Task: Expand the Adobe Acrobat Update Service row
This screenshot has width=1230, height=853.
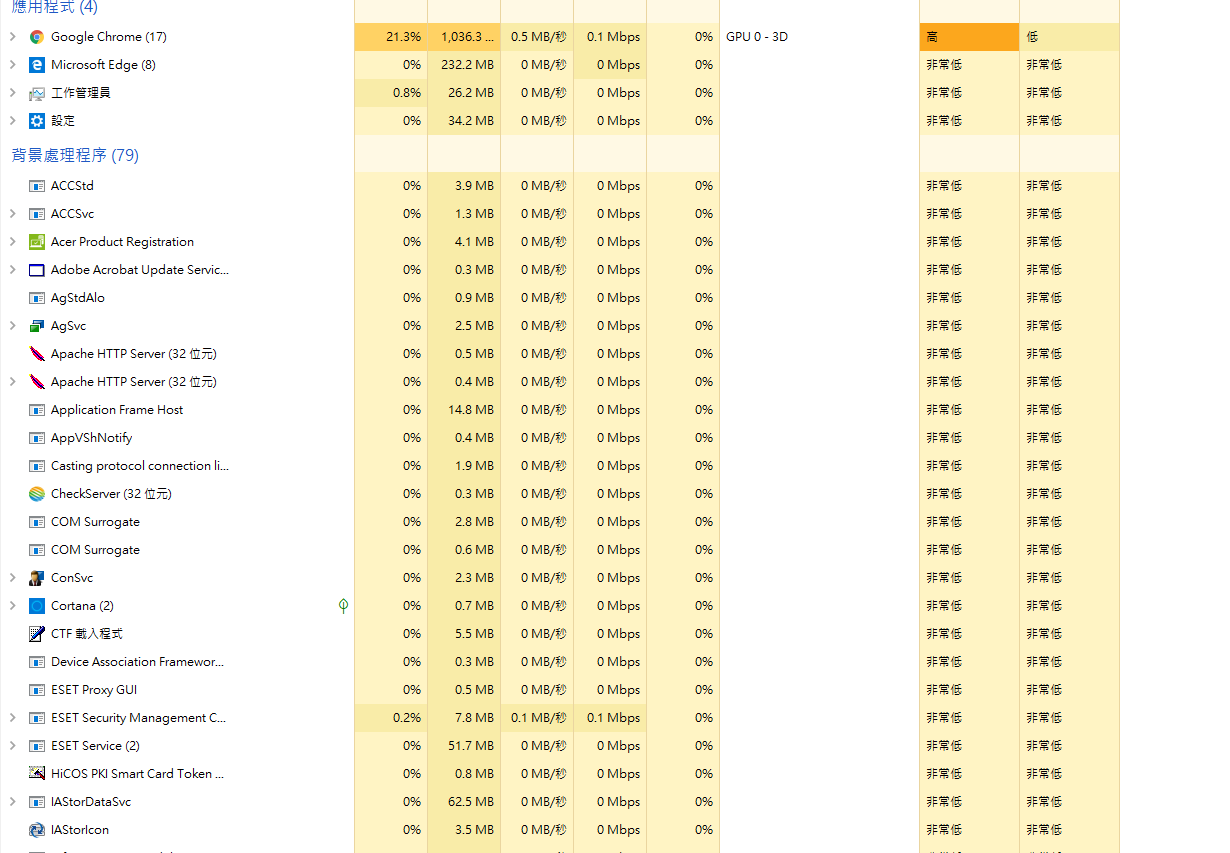Action: [12, 270]
